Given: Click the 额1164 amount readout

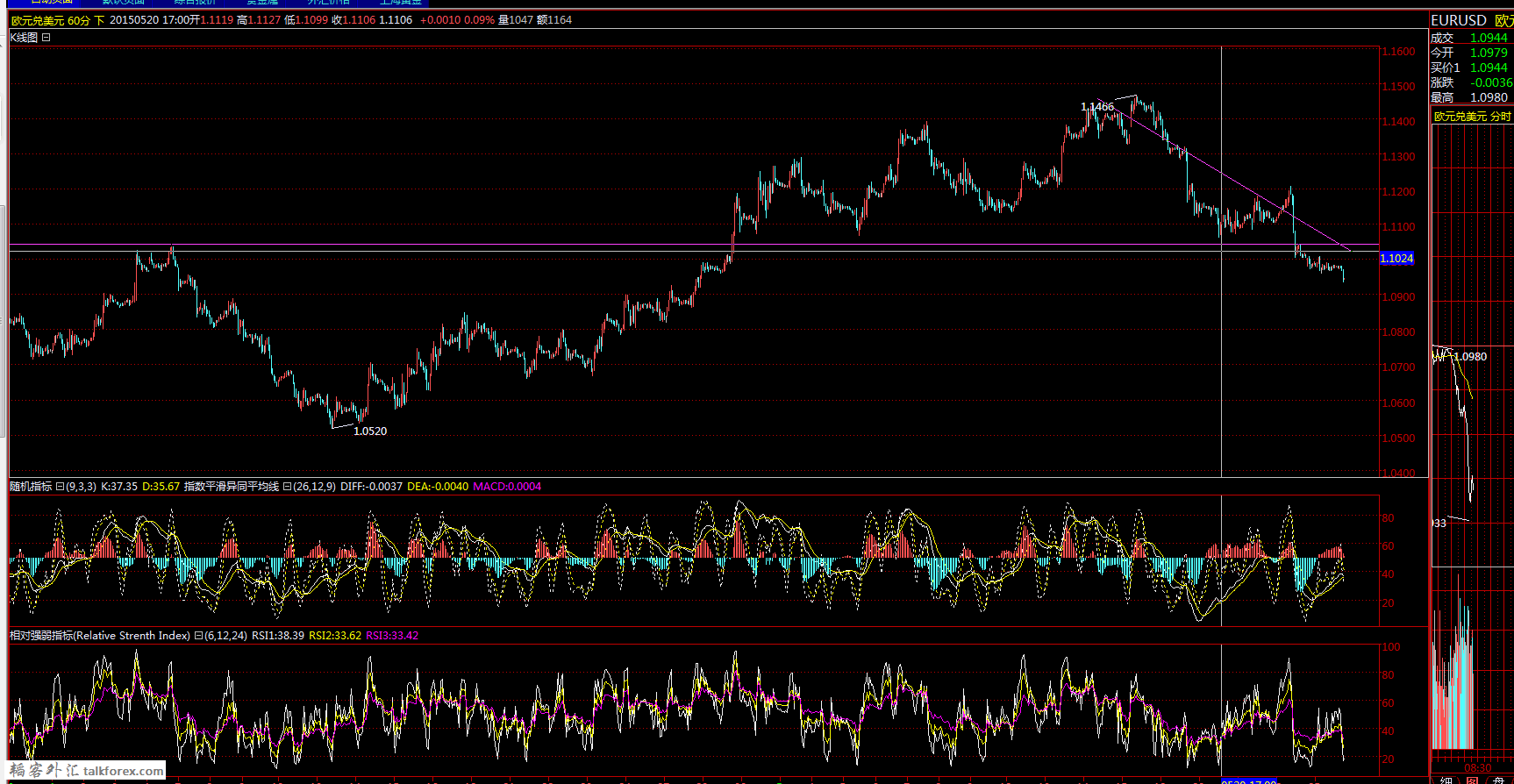Looking at the screenshot, I should click(554, 20).
